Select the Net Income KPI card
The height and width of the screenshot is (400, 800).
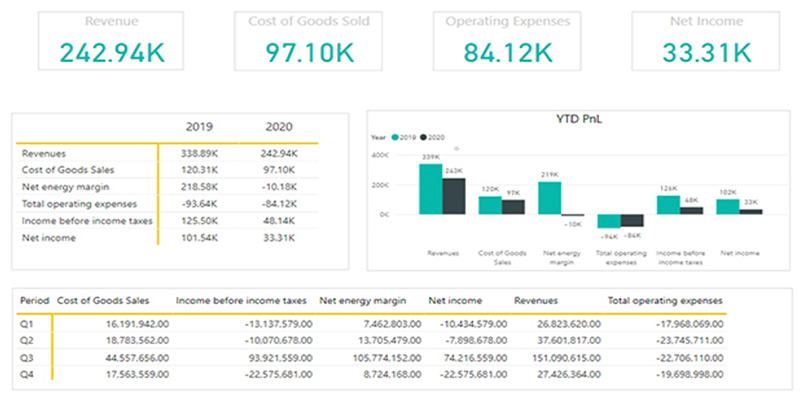pyautogui.click(x=707, y=40)
